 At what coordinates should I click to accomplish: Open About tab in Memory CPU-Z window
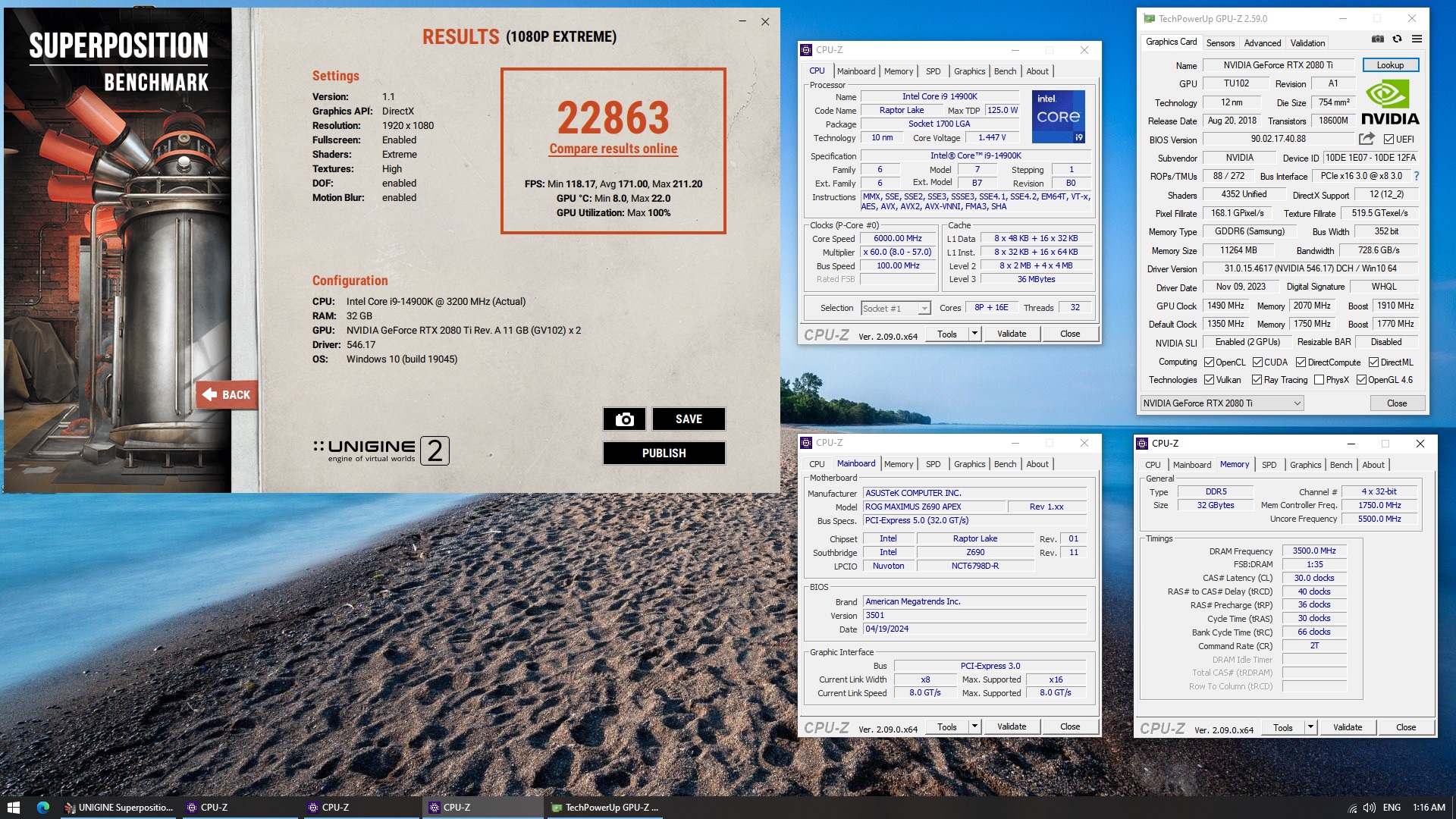(x=1373, y=465)
